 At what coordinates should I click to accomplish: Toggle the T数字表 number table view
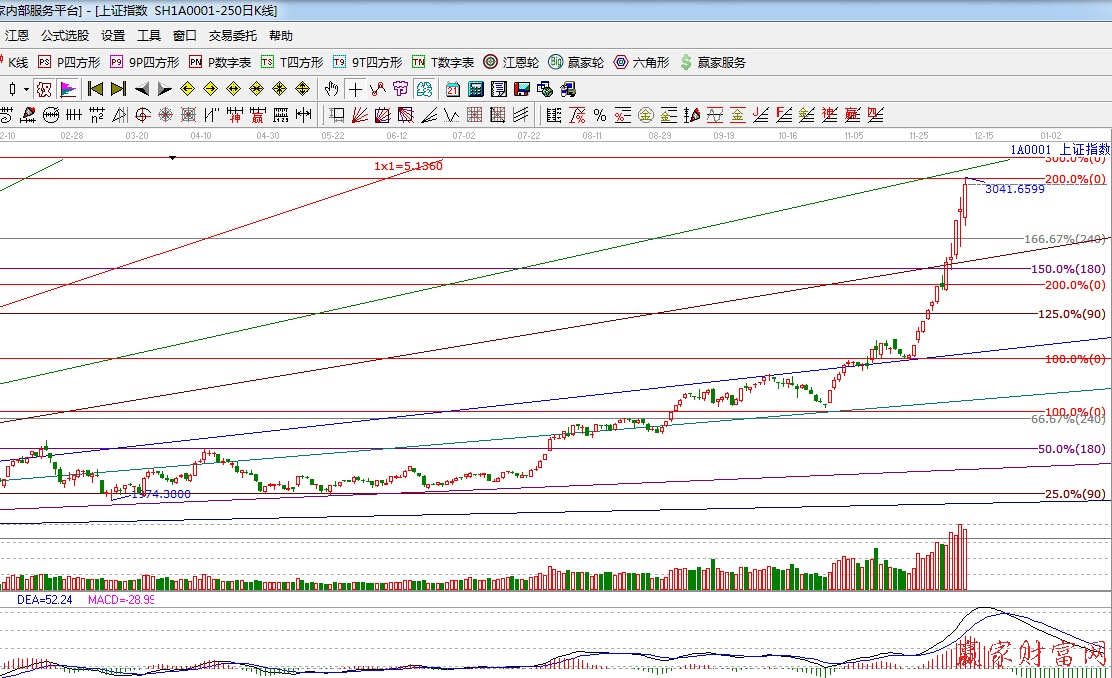pyautogui.click(x=443, y=62)
